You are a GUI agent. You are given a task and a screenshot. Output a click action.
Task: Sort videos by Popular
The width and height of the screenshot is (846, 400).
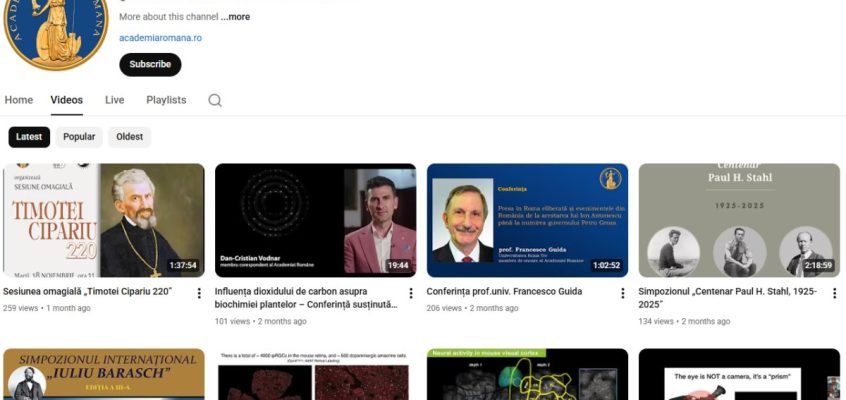click(79, 137)
